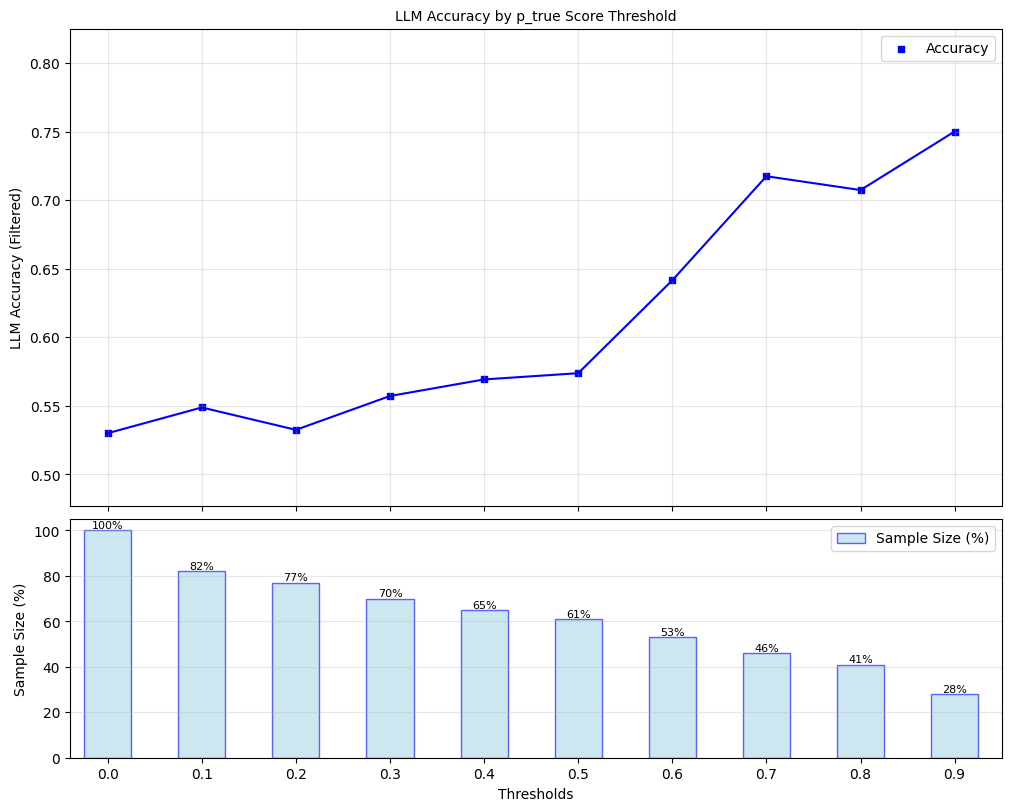
Task: Select the accuracy data point at threshold 0.0
Action: tap(108, 433)
